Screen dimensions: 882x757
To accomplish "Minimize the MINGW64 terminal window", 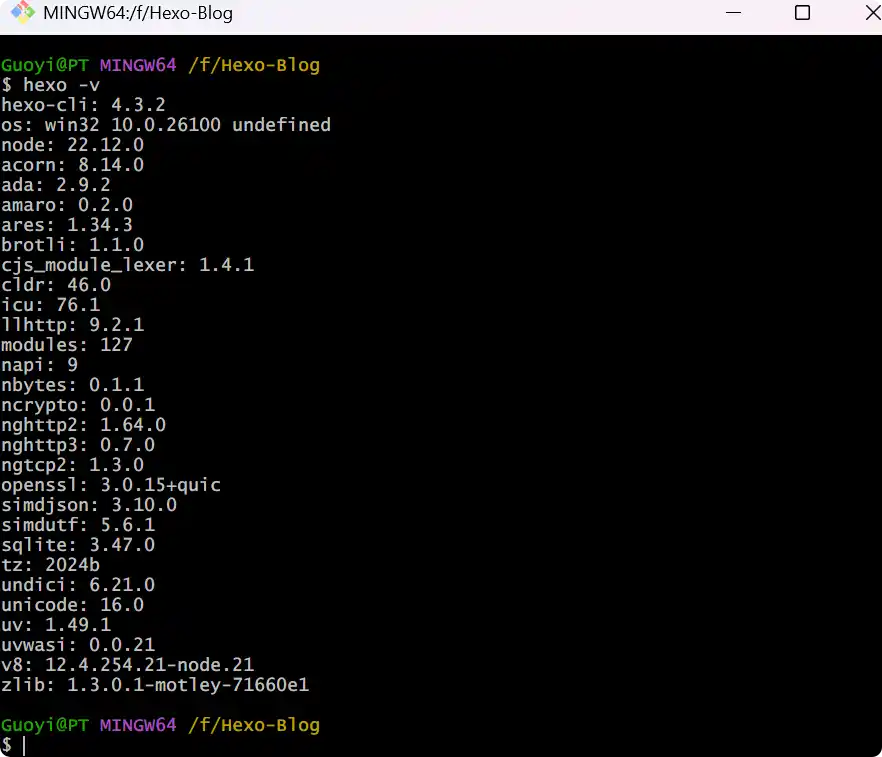I will (733, 12).
